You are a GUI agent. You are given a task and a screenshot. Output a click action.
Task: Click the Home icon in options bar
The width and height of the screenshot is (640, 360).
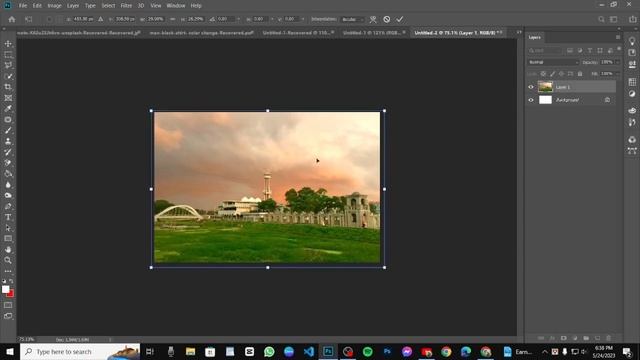[12, 19]
